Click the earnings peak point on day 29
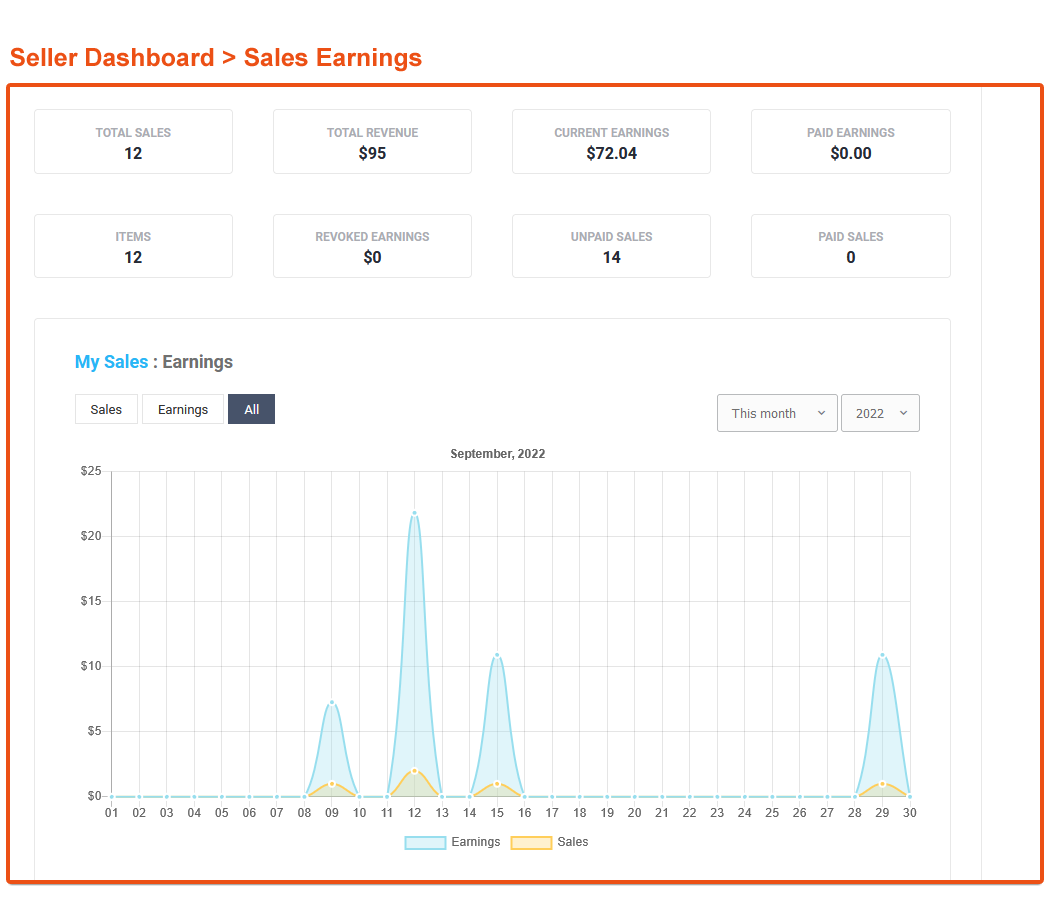1050x920 pixels. tap(883, 655)
